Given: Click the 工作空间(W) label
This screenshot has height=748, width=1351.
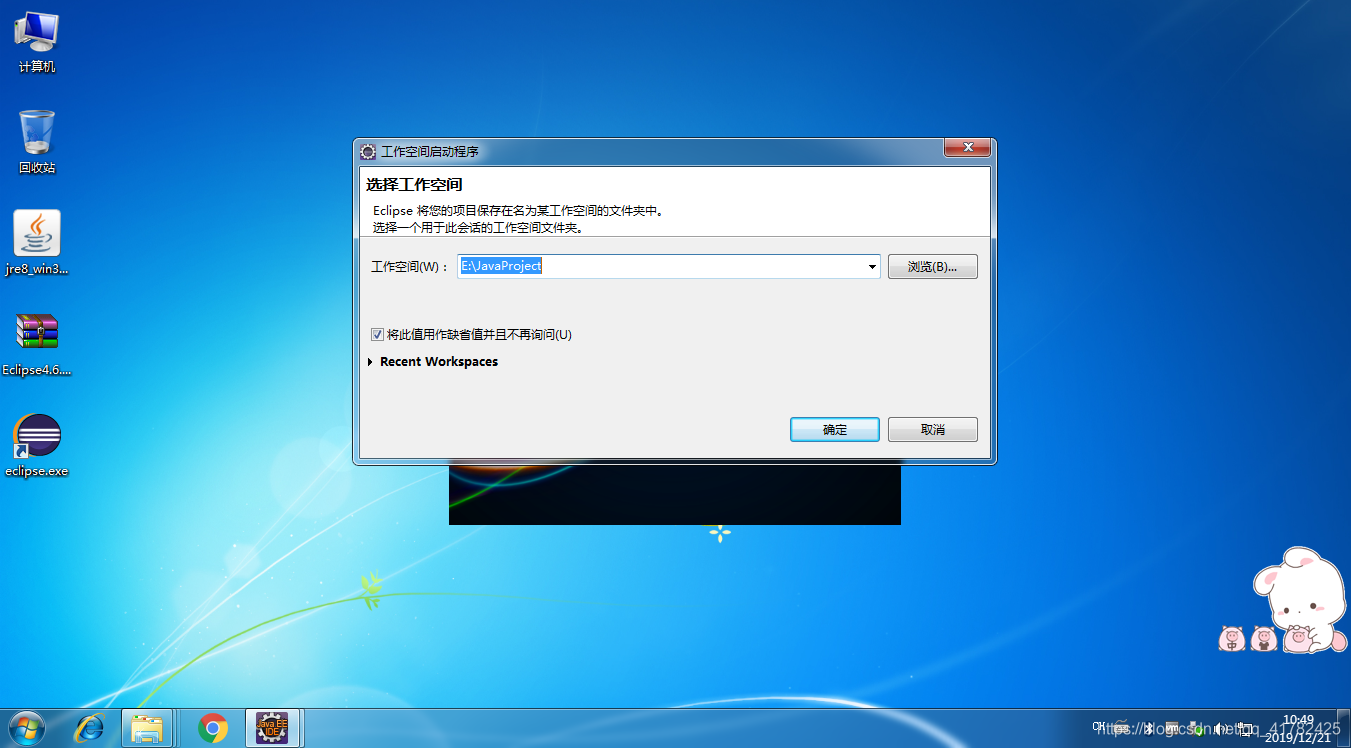Looking at the screenshot, I should (x=410, y=267).
